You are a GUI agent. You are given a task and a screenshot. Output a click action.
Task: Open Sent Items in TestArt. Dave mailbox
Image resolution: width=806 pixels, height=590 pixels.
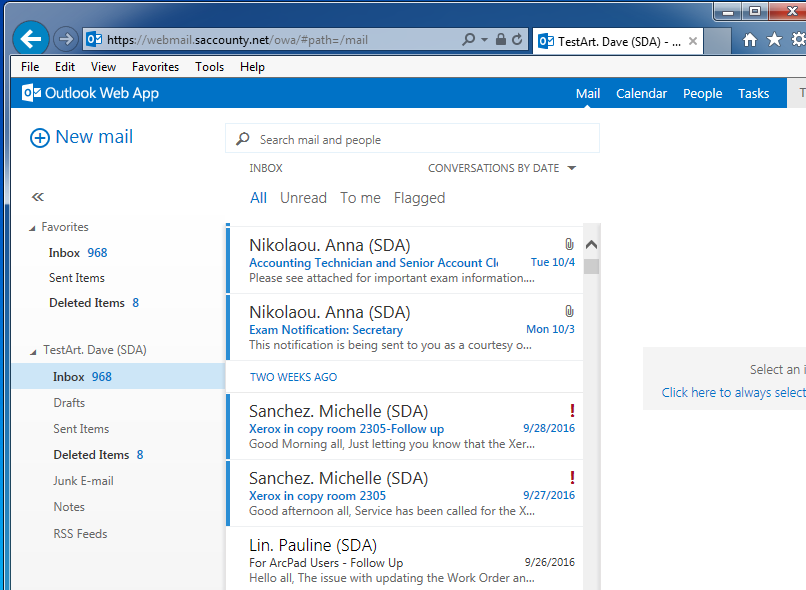click(81, 429)
